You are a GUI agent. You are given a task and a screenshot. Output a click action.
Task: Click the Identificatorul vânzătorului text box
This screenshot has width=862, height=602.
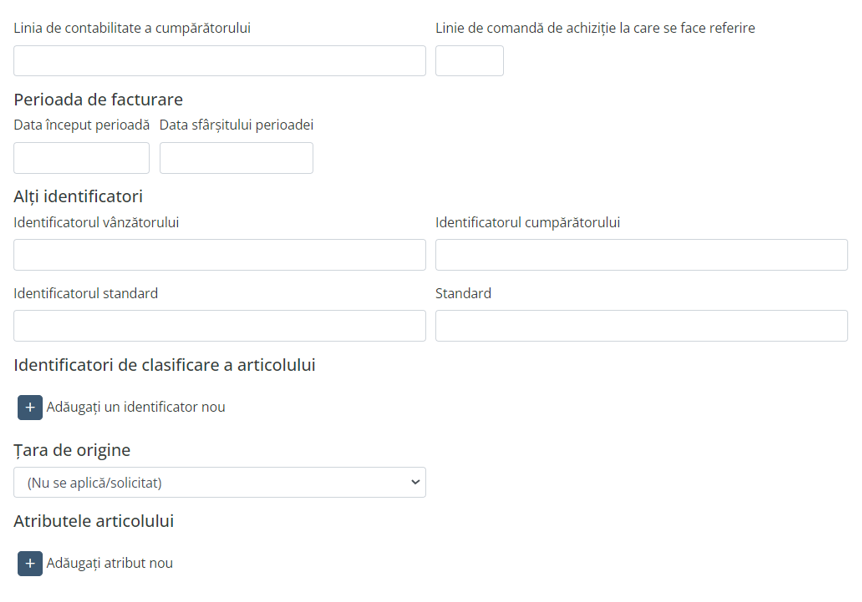click(219, 255)
